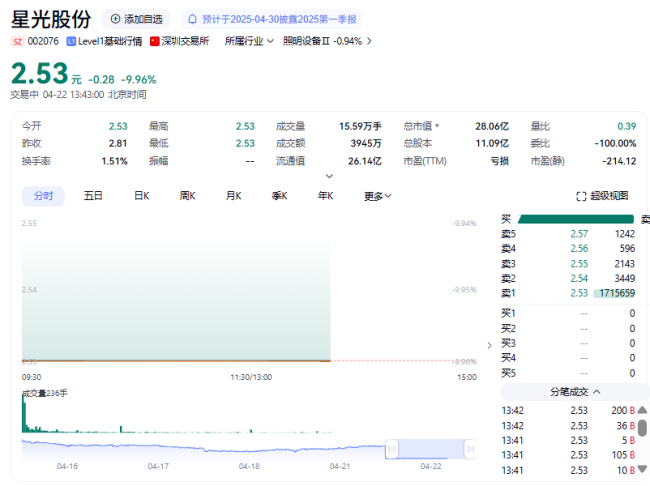The height and width of the screenshot is (486, 650).
Task: Collapse the 分笔成交 section
Action: (597, 392)
